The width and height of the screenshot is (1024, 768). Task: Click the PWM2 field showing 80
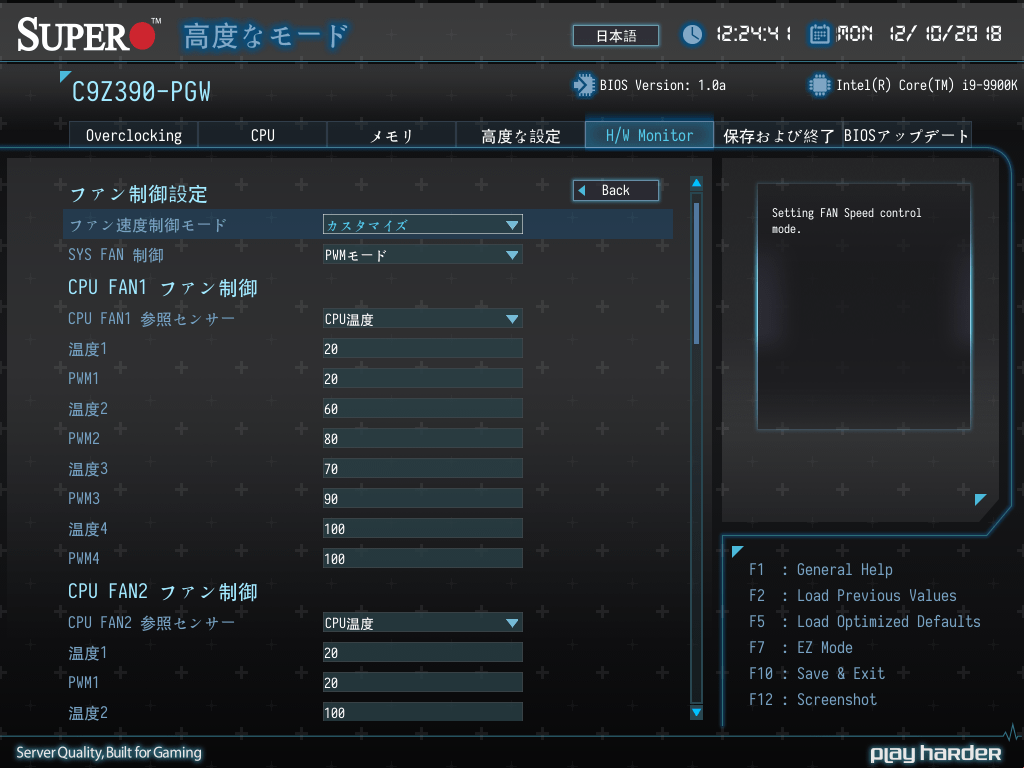tap(423, 439)
